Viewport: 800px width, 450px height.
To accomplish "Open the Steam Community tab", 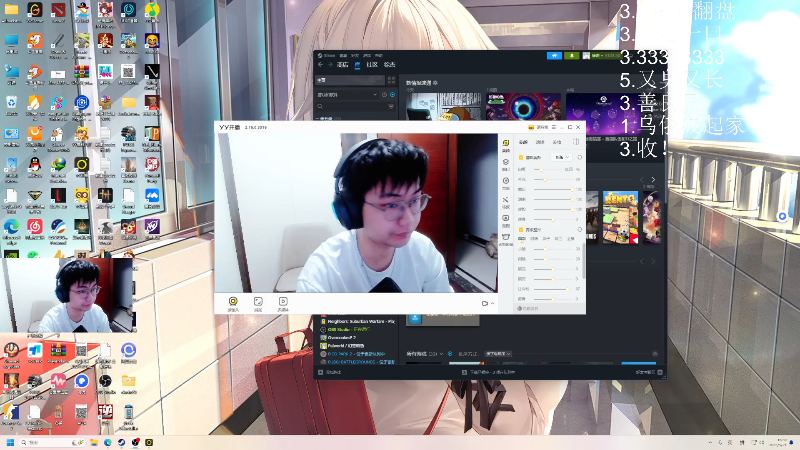I will [372, 65].
